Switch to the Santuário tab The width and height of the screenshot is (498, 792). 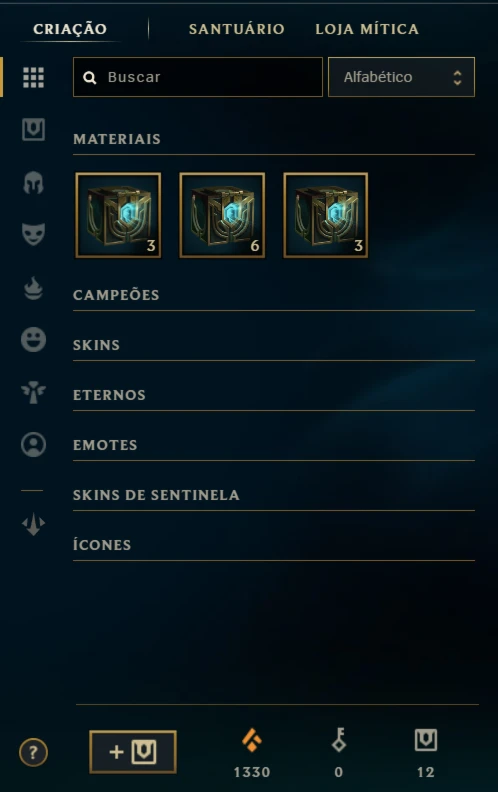click(x=236, y=29)
